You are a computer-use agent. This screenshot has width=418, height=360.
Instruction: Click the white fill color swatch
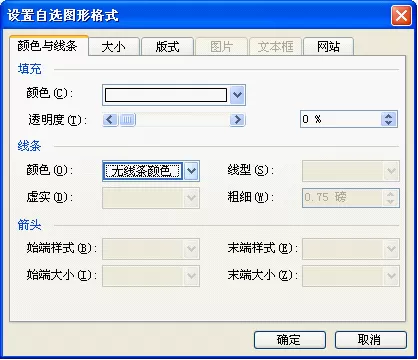point(166,95)
